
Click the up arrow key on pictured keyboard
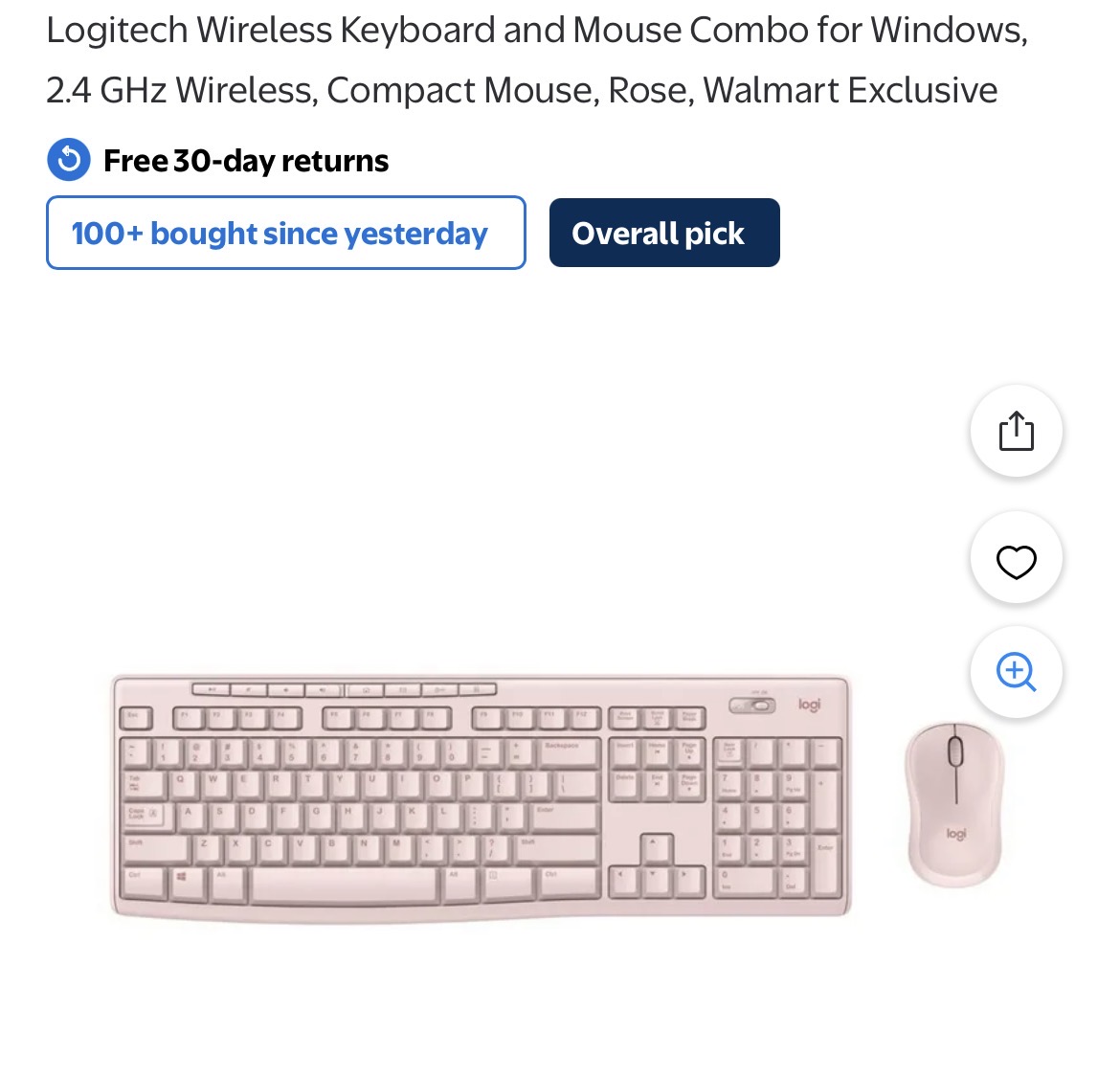coord(656,848)
